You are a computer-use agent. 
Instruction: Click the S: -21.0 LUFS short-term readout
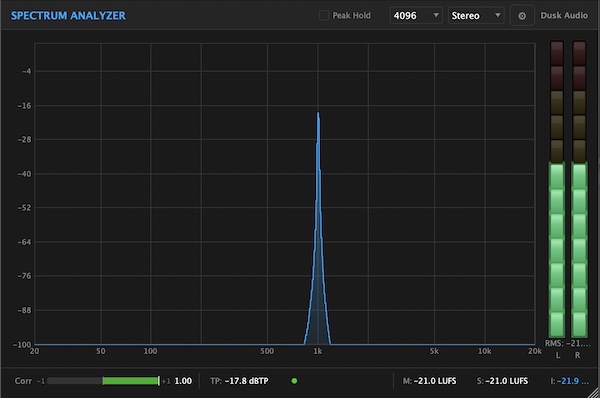point(502,381)
